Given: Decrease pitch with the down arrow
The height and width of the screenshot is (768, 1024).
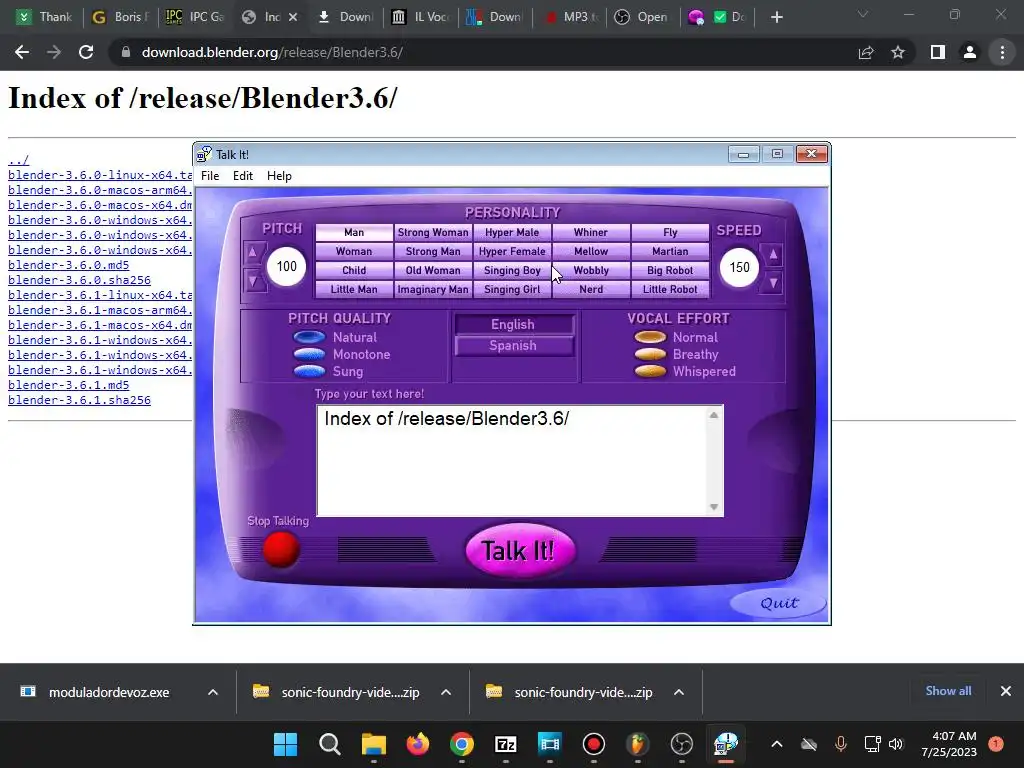Looking at the screenshot, I should [x=253, y=281].
